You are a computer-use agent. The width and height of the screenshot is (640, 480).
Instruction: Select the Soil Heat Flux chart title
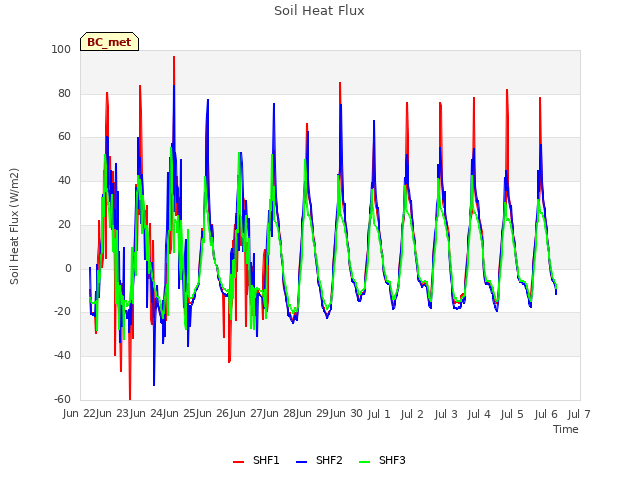(x=319, y=11)
